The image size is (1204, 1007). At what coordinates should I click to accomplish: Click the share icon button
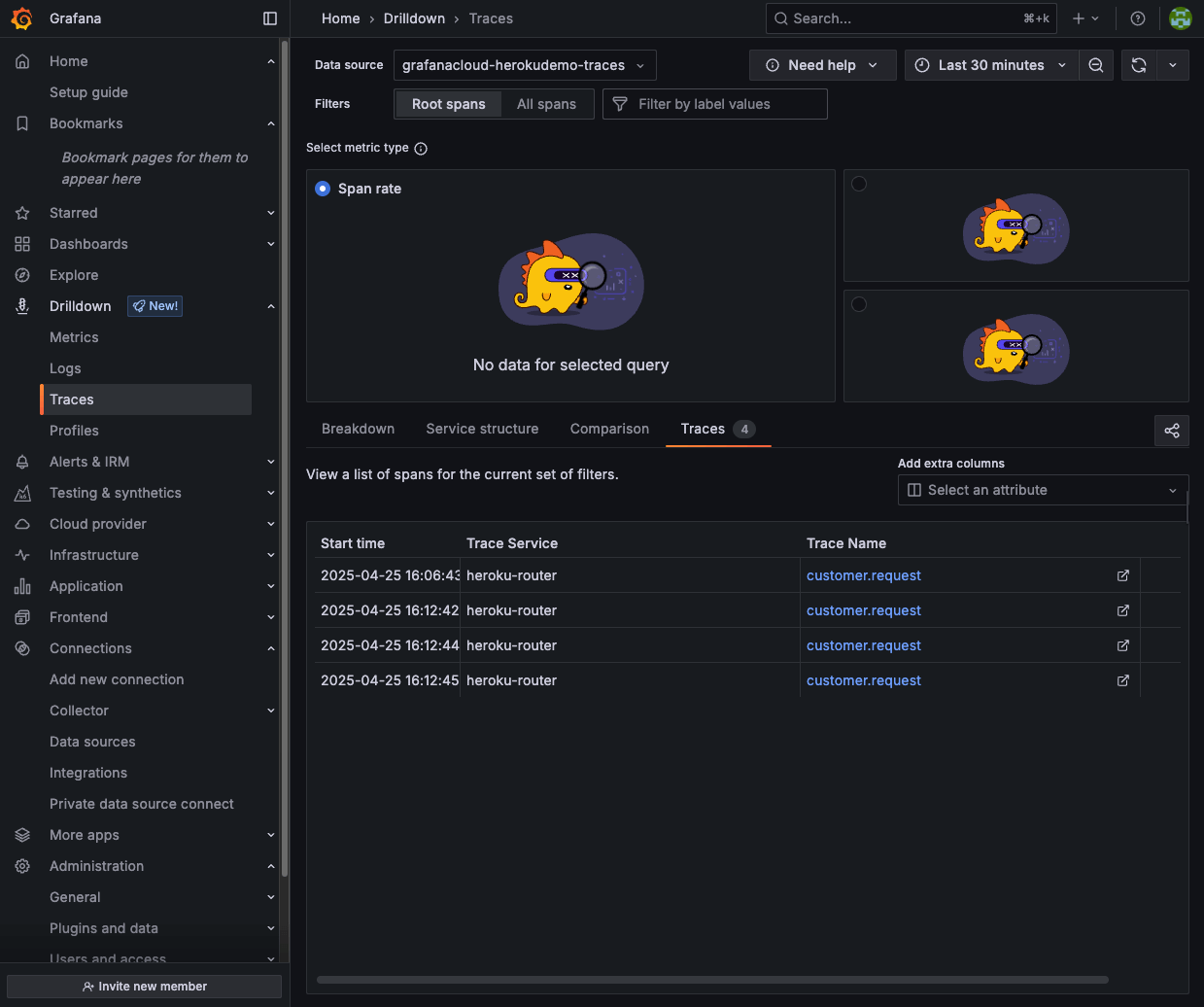(1172, 431)
